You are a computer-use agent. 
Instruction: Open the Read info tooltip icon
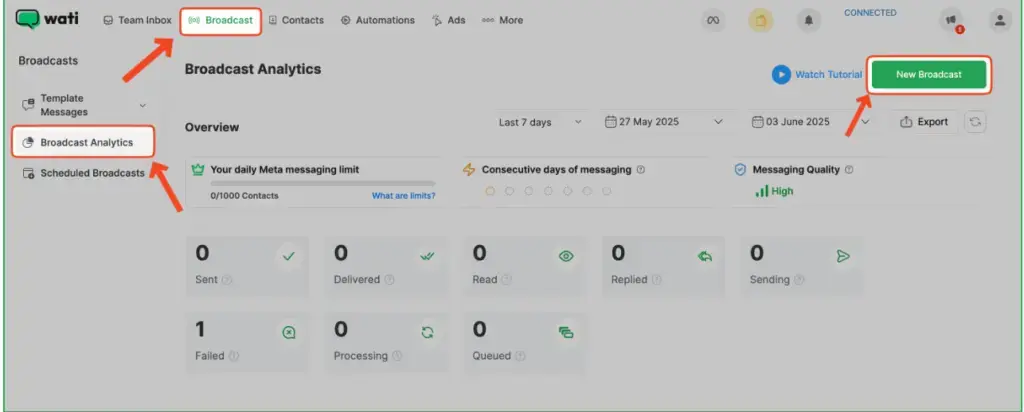[x=506, y=279]
